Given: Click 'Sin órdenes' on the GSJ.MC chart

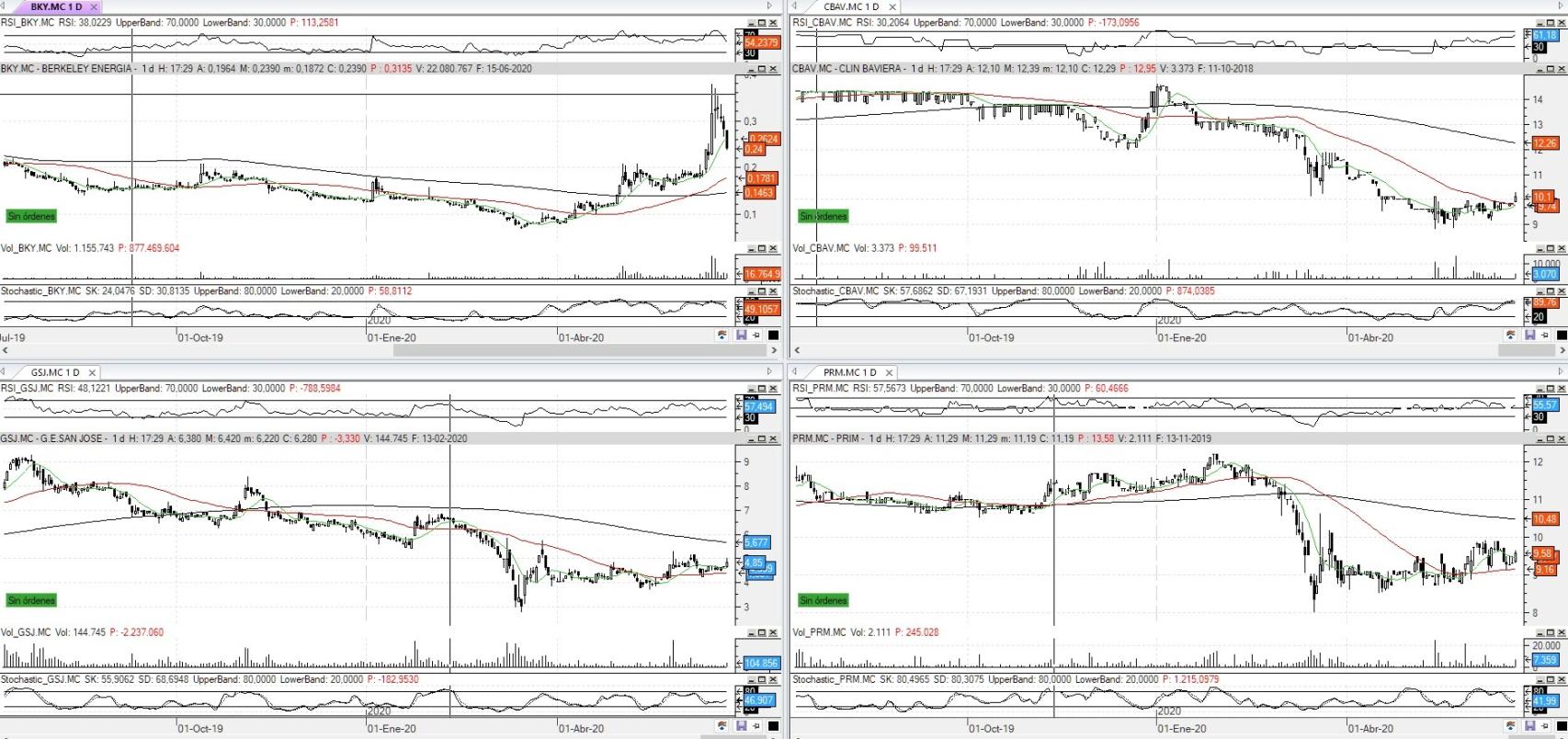Looking at the screenshot, I should click(31, 600).
